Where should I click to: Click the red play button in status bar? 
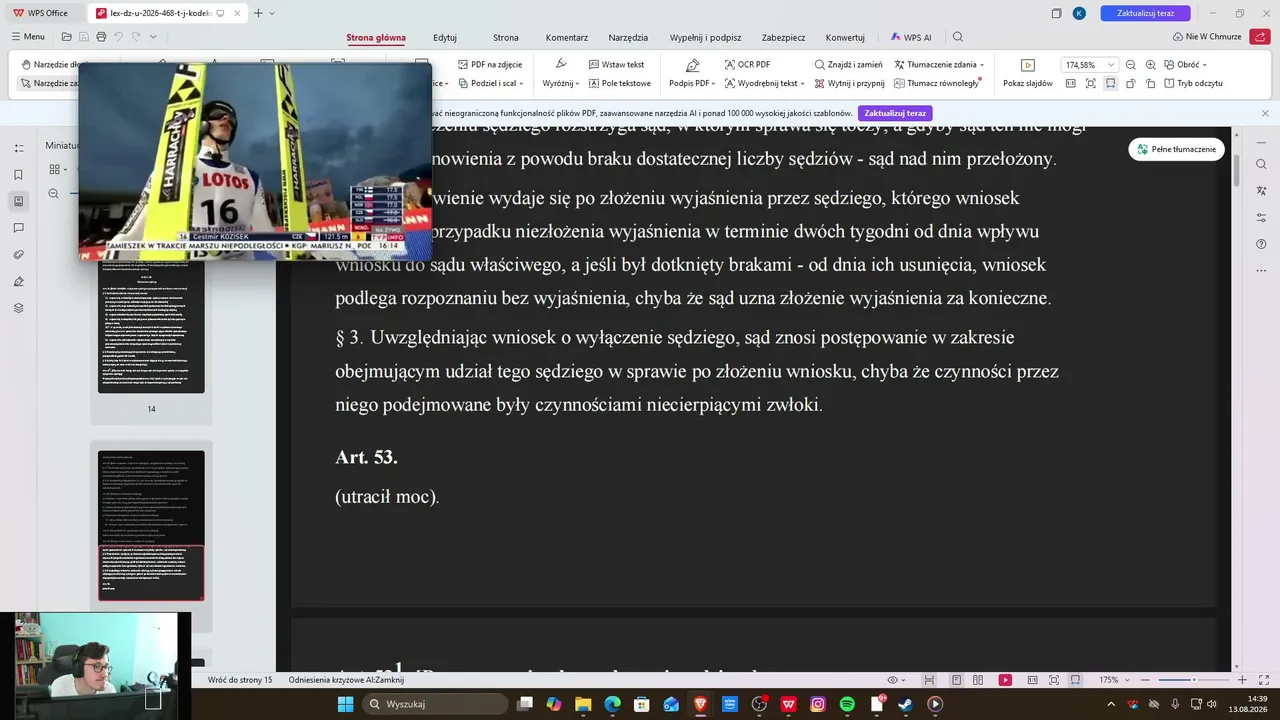1005,680
